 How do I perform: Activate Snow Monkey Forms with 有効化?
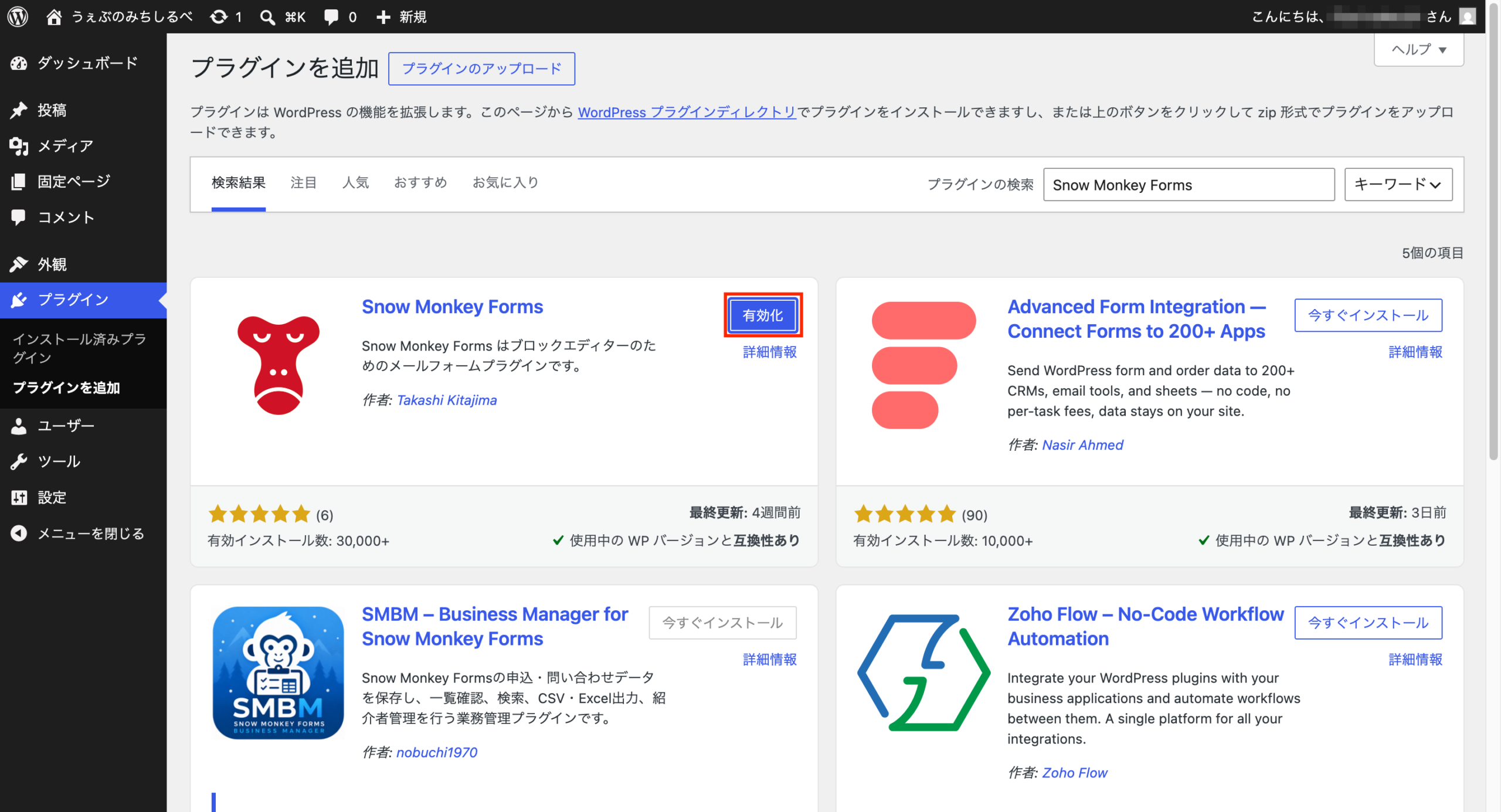click(763, 315)
